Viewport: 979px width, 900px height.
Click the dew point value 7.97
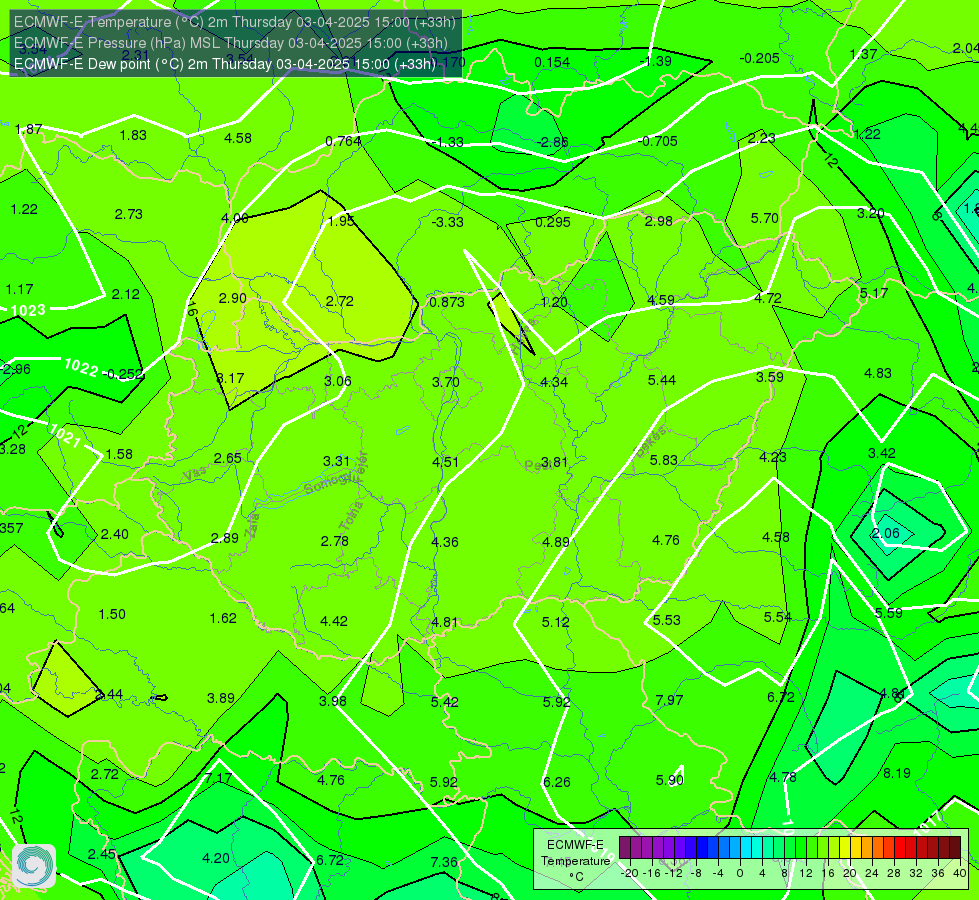click(669, 700)
